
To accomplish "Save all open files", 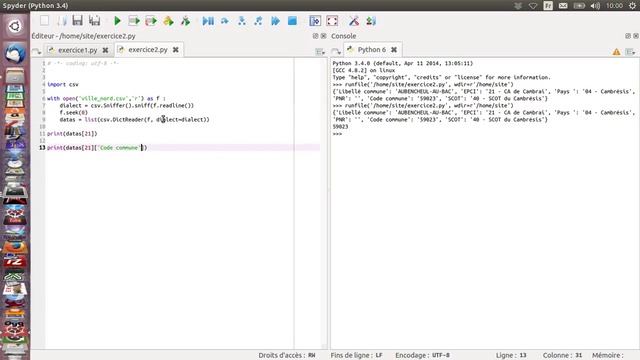I will point(95,21).
